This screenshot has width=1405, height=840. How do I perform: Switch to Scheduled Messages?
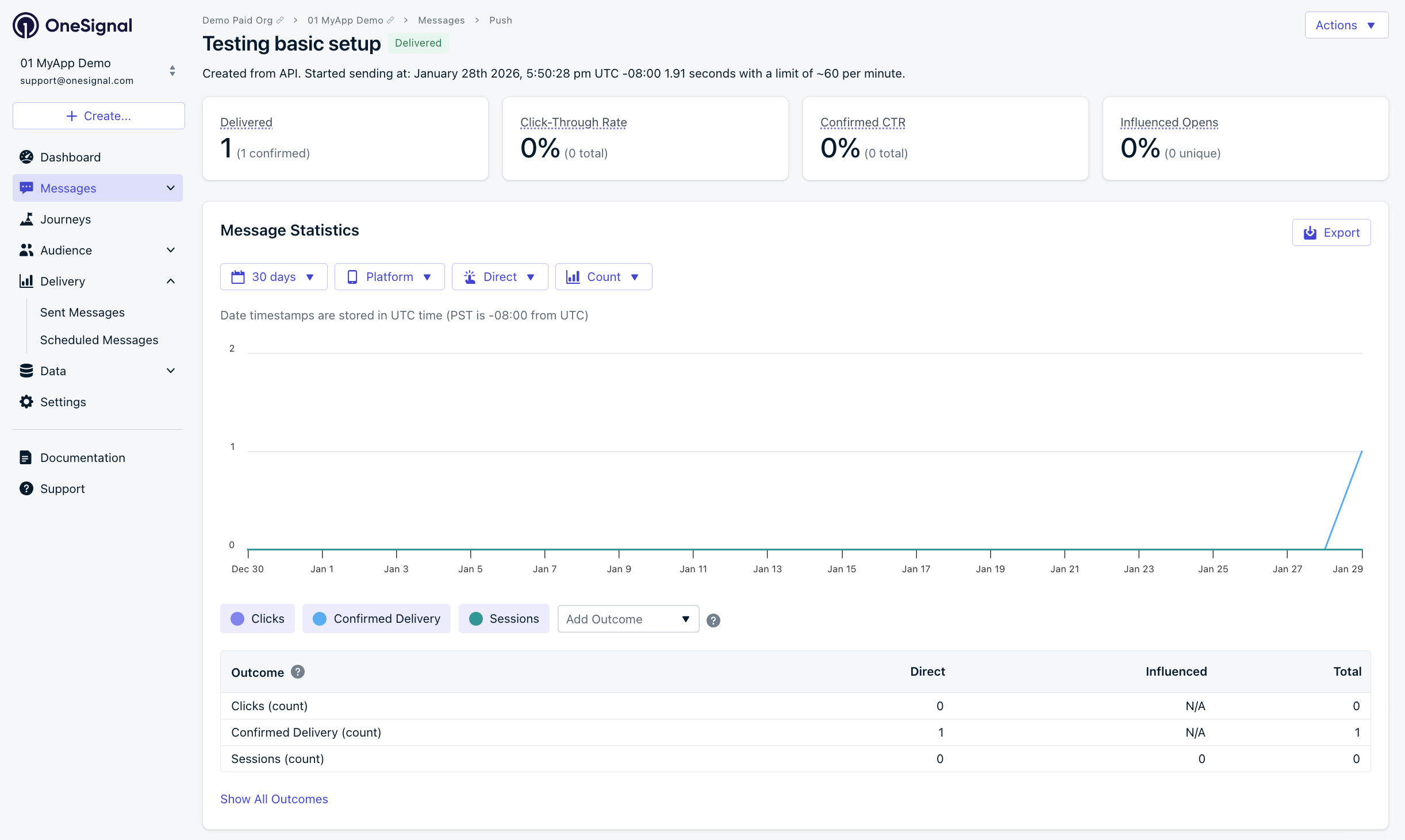coord(99,340)
